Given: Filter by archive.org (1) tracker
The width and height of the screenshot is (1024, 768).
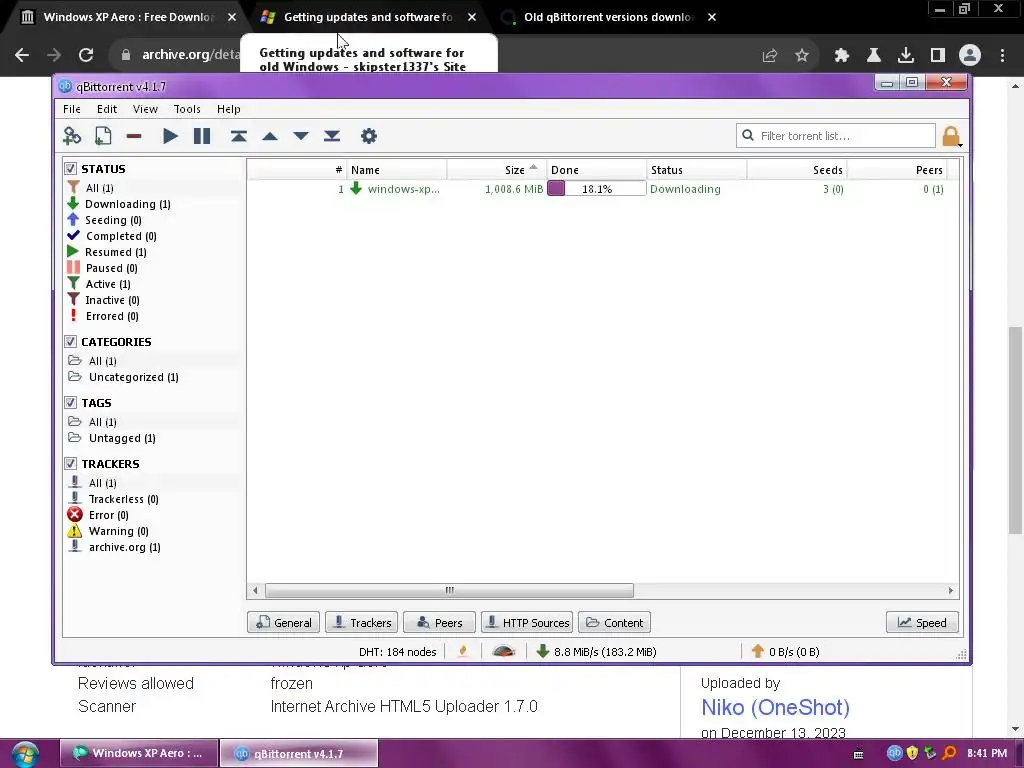Looking at the screenshot, I should tap(125, 547).
